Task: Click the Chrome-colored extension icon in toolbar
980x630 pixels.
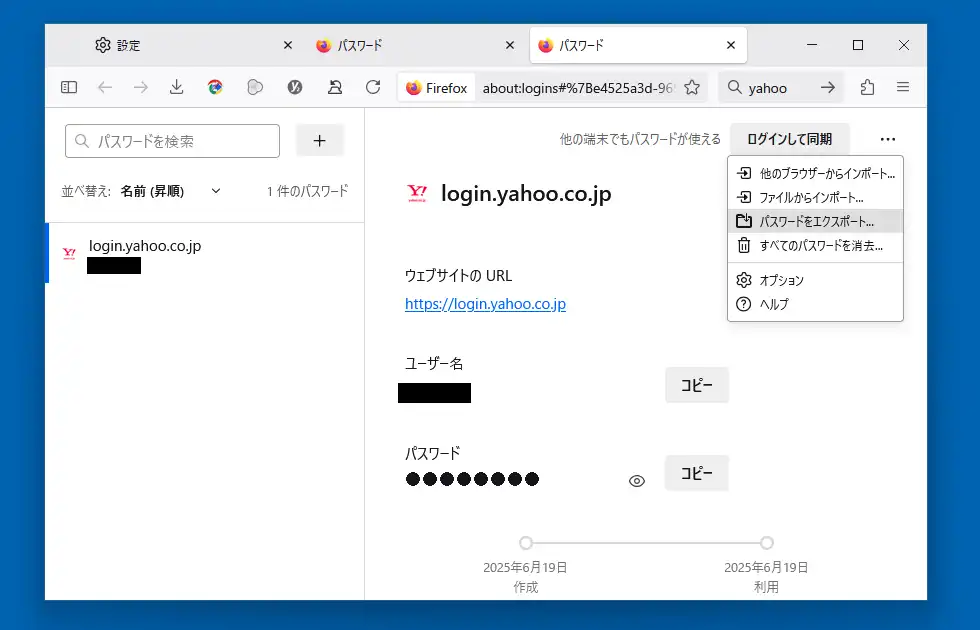Action: 215,87
